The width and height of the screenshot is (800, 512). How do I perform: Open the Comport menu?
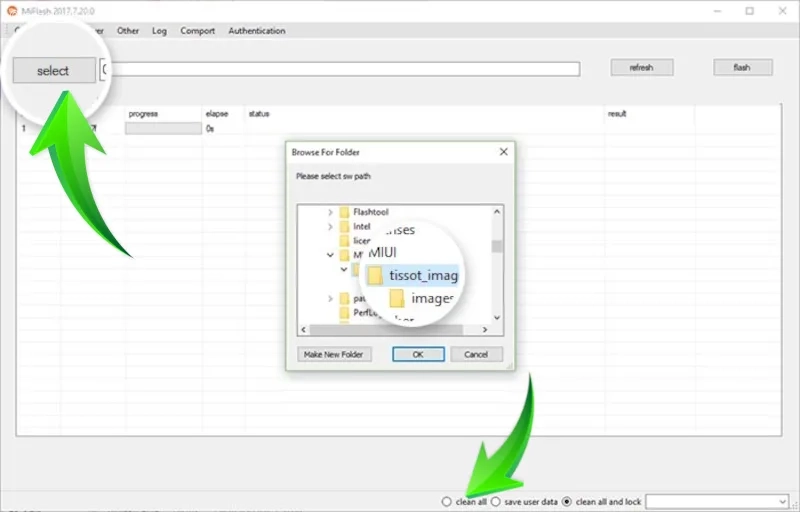(197, 31)
